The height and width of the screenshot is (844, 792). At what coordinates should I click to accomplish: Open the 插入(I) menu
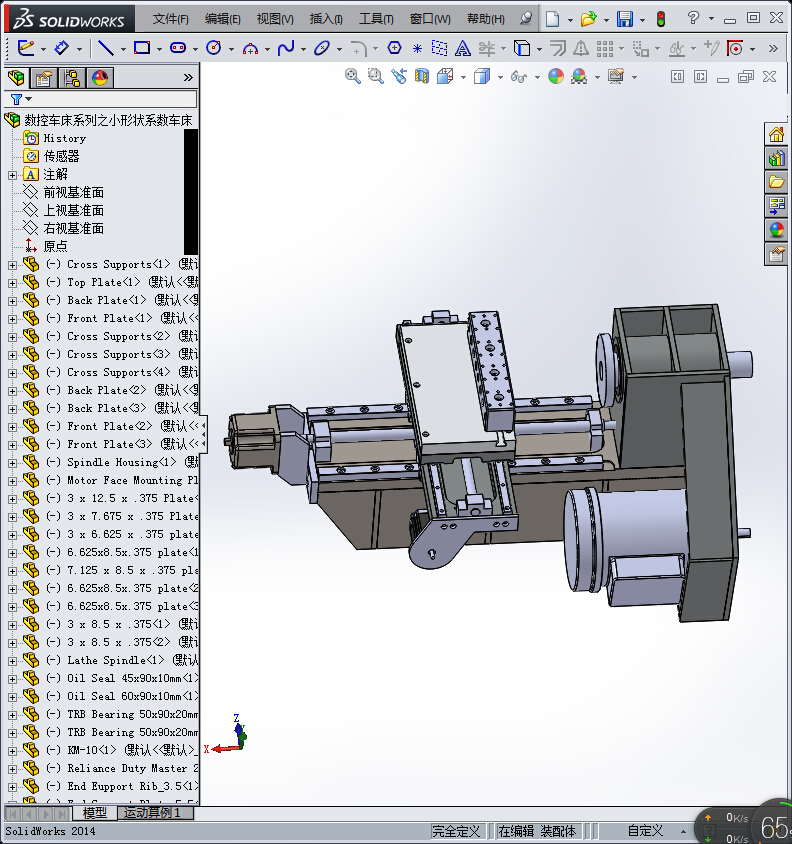pos(326,19)
